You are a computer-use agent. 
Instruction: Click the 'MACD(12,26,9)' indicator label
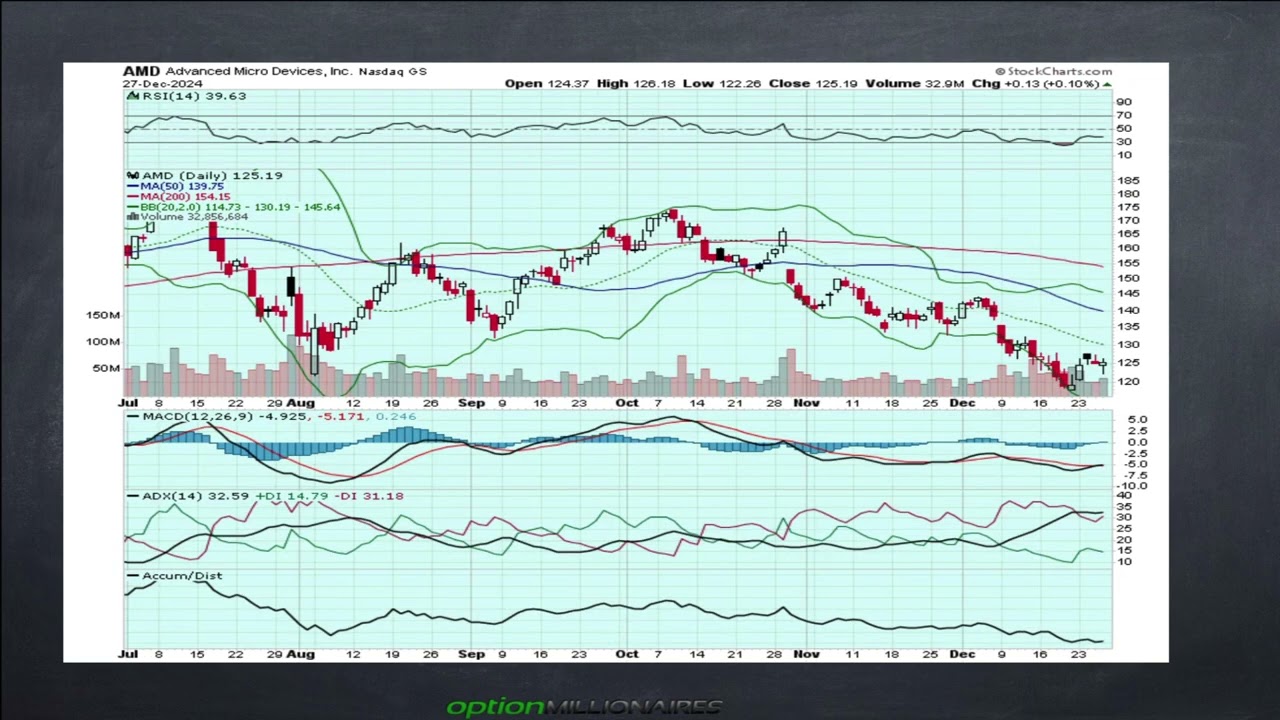click(197, 416)
